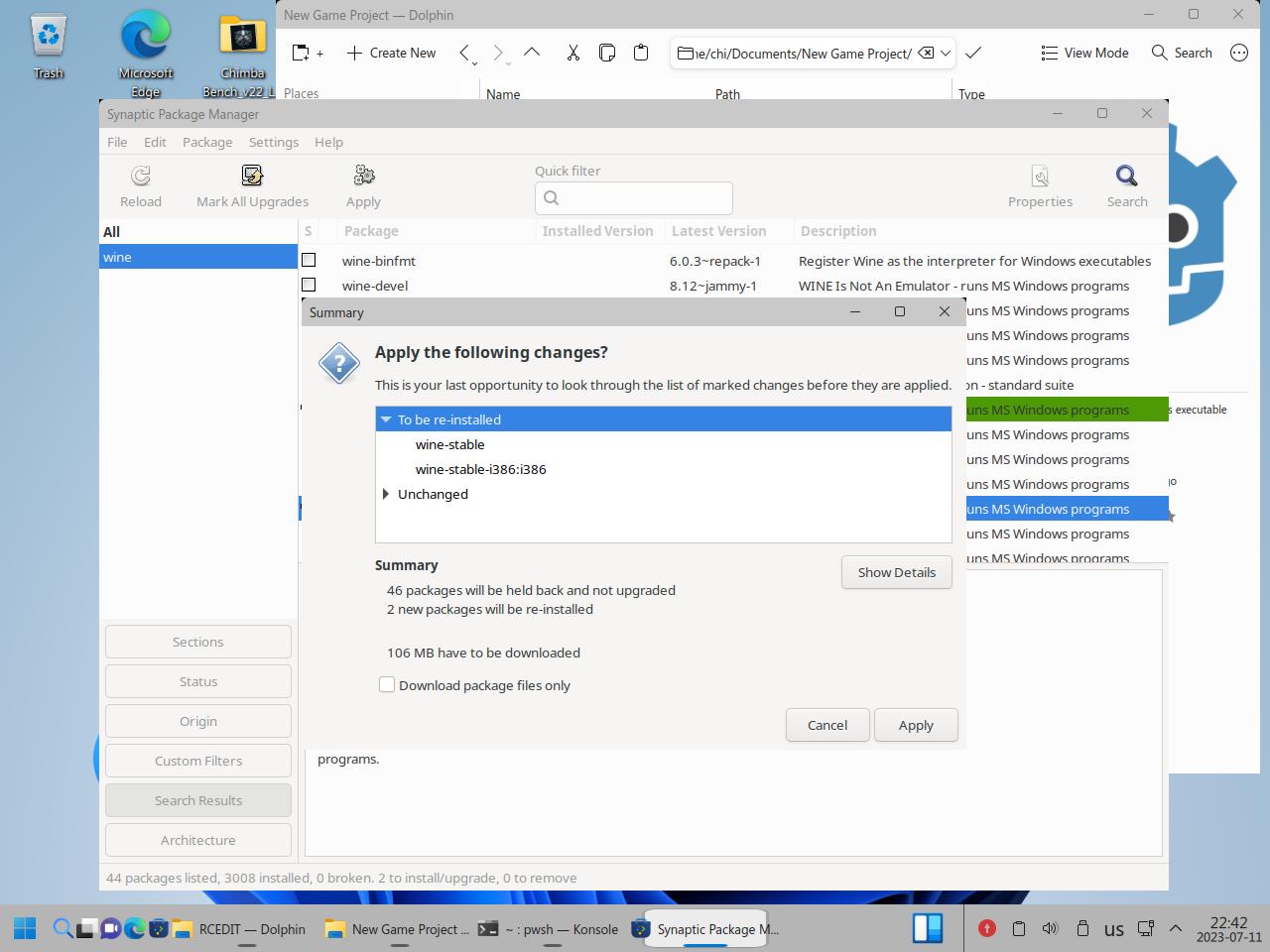Switch to RCEDIT — Dolphin taskbar window
Image resolution: width=1270 pixels, height=952 pixels.
[x=240, y=929]
